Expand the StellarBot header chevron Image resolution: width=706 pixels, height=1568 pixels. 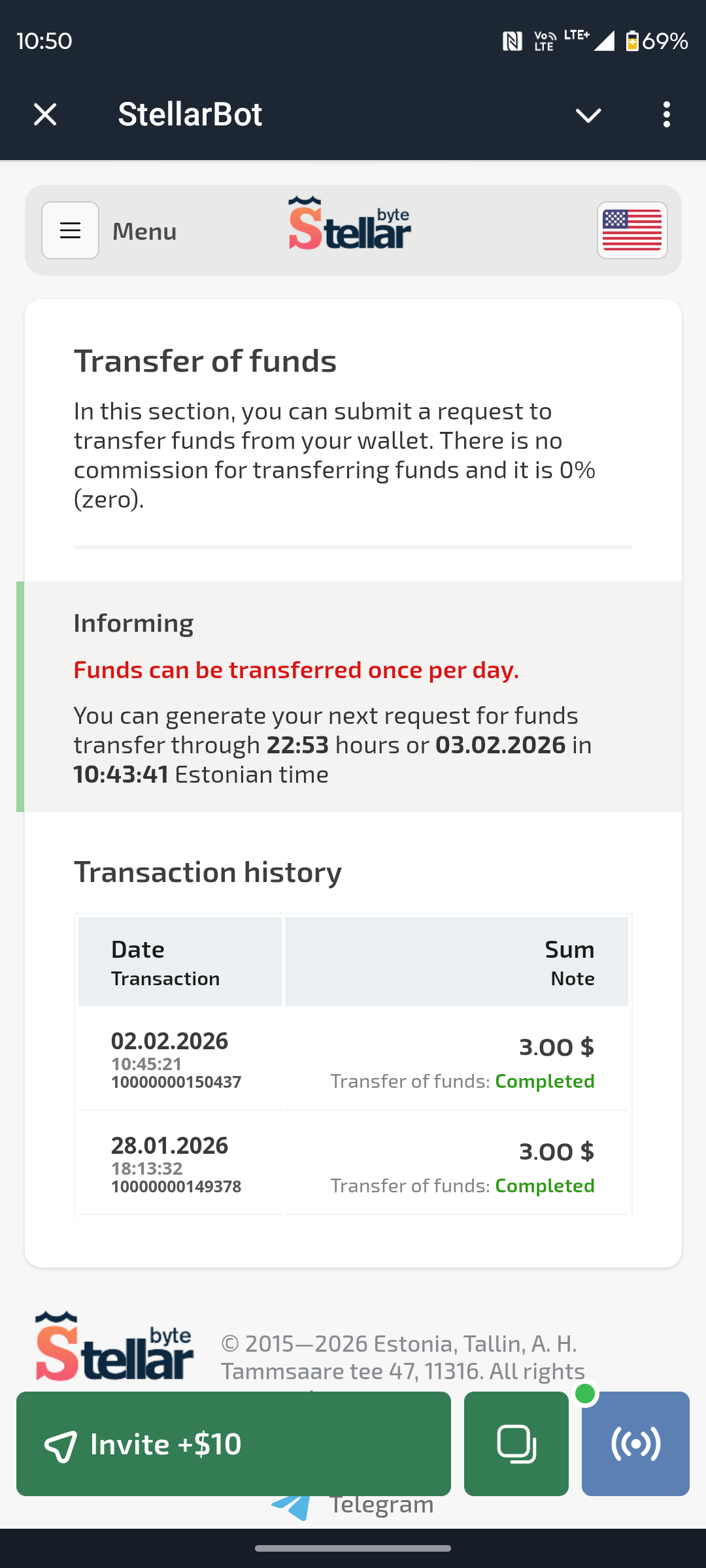[588, 116]
